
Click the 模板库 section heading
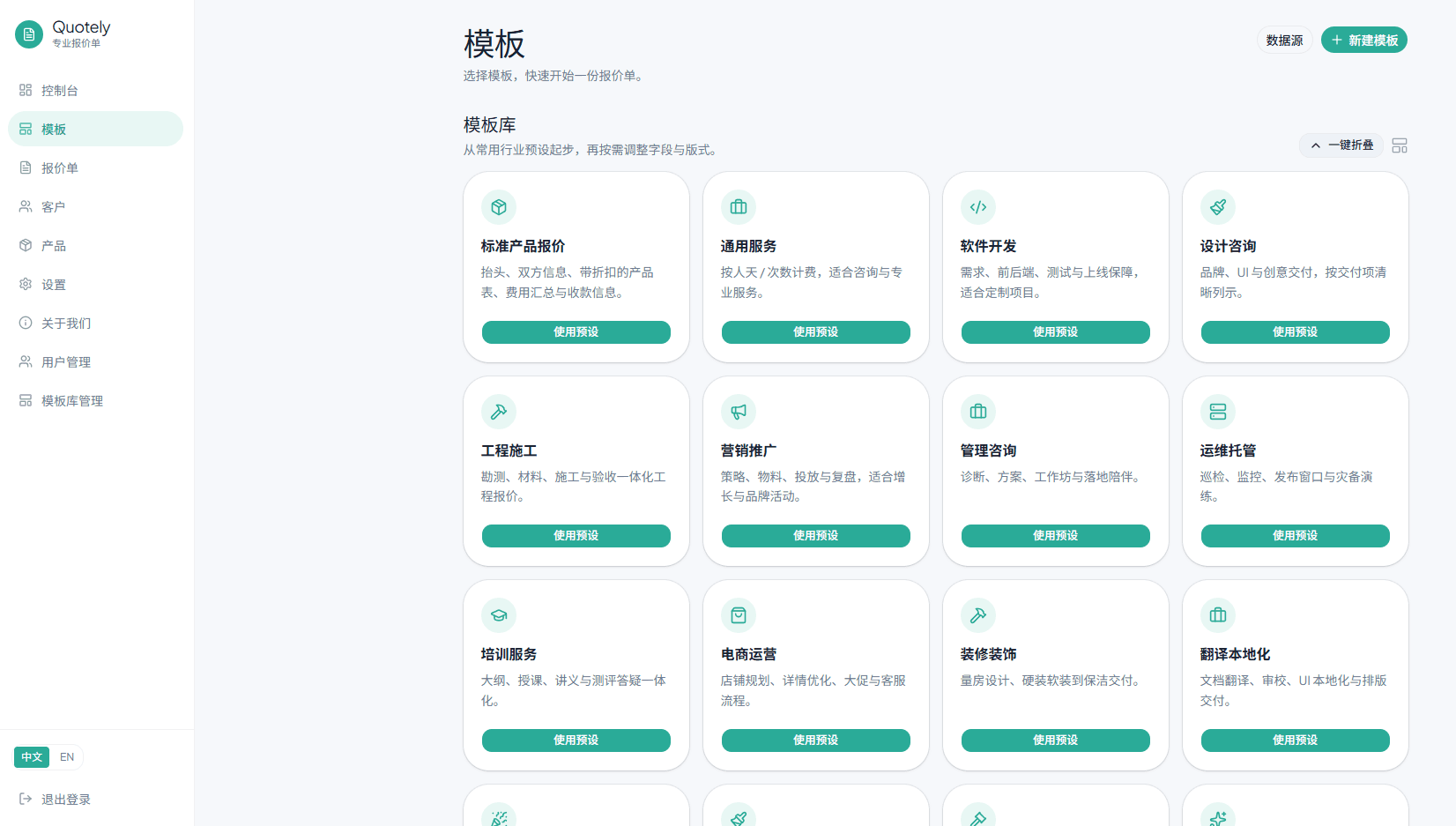click(x=490, y=125)
